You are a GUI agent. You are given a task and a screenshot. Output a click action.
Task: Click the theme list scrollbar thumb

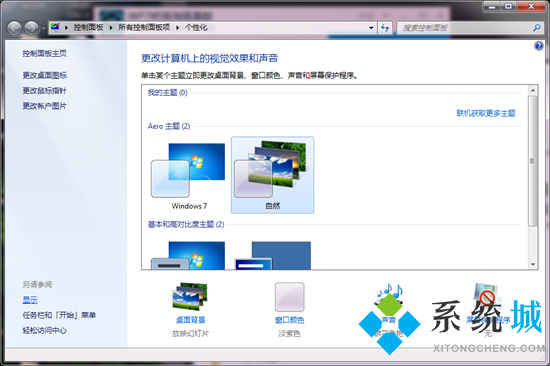pyautogui.click(x=533, y=161)
